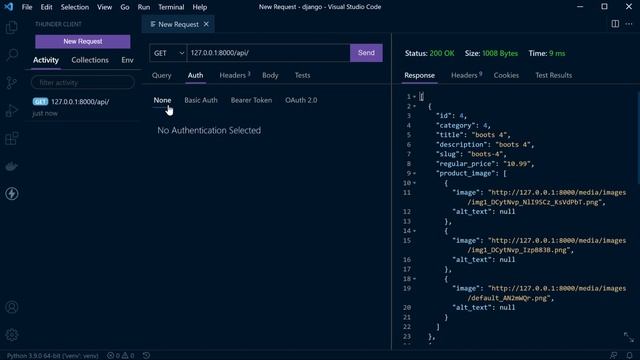Switch to the Tests request tab
Image resolution: width=640 pixels, height=360 pixels.
pos(302,76)
